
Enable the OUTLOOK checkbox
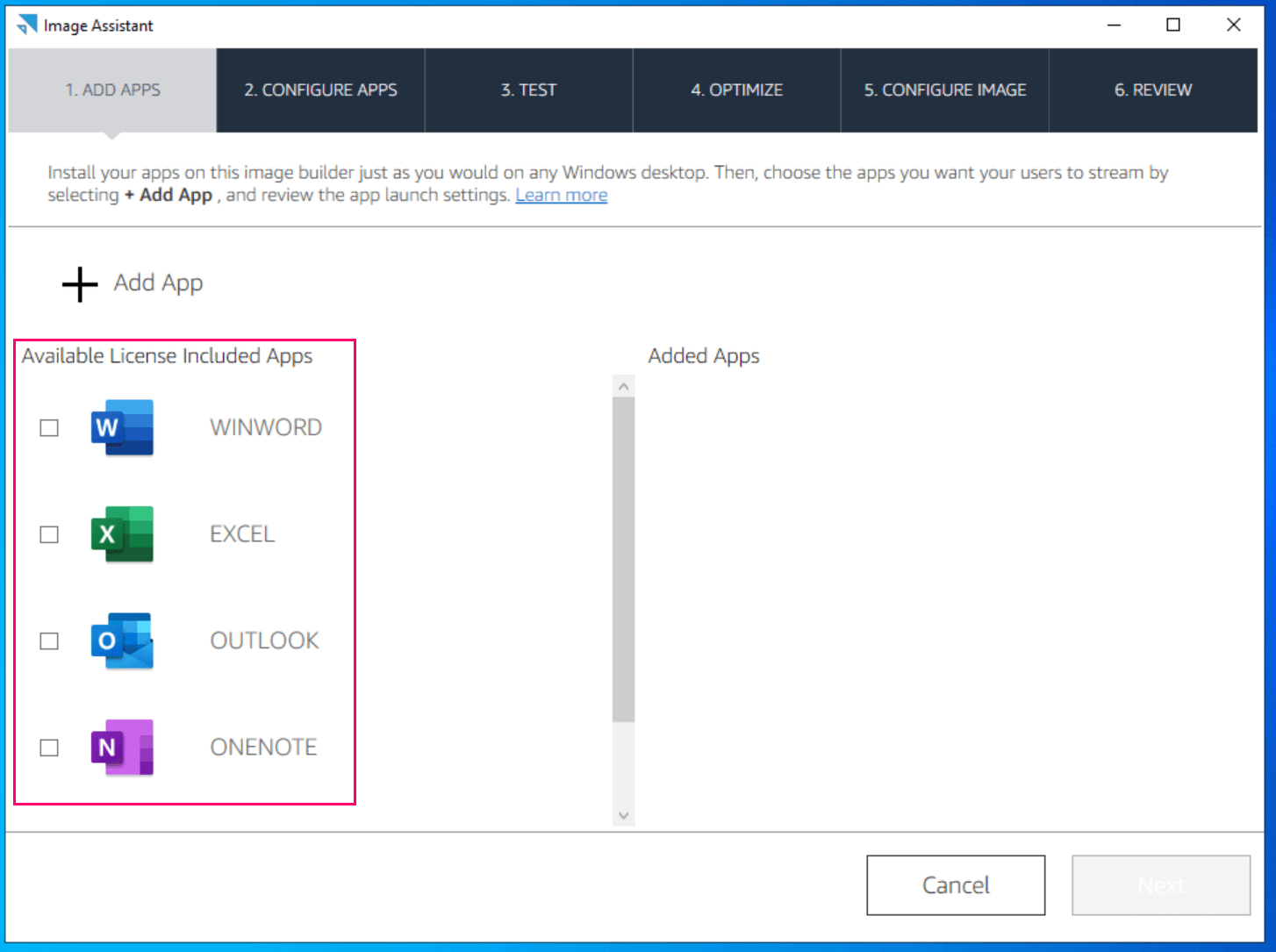pos(48,641)
